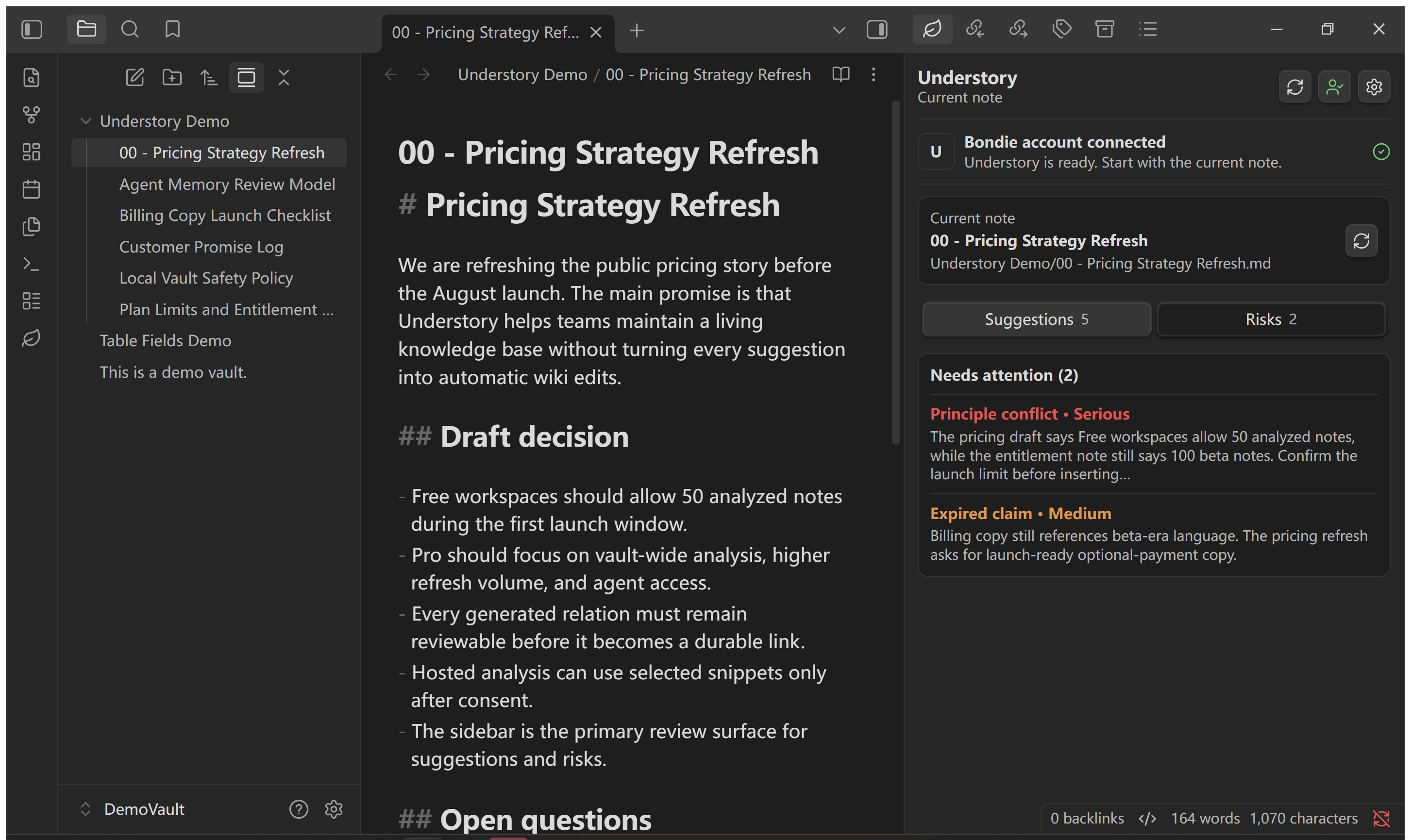Collapse all folders icon
The width and height of the screenshot is (1411, 840).
(x=284, y=78)
